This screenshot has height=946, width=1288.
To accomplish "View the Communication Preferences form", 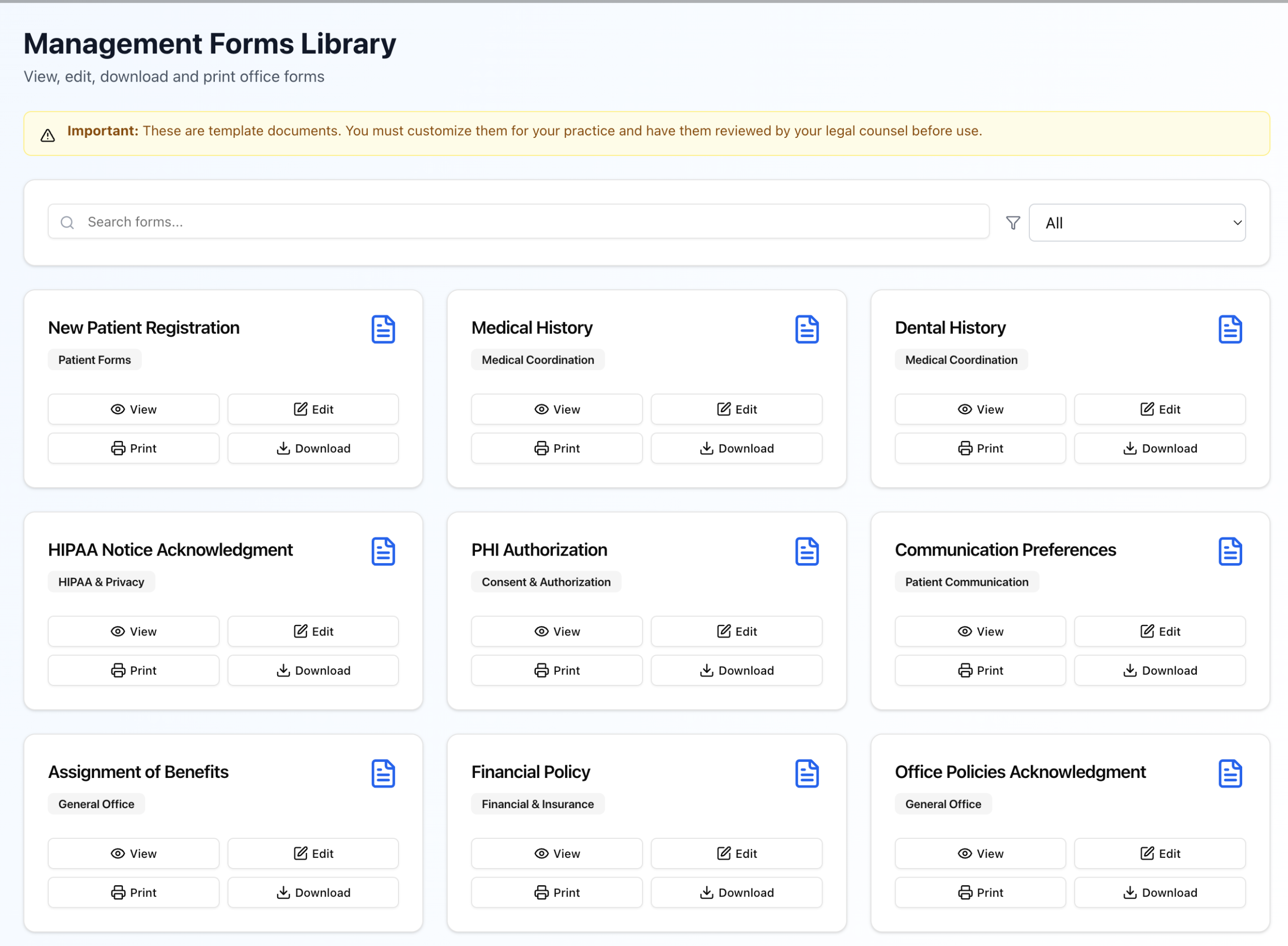I will tap(981, 631).
